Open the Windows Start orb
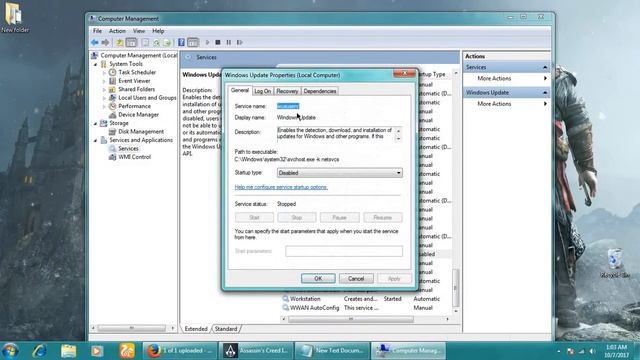 [10, 351]
